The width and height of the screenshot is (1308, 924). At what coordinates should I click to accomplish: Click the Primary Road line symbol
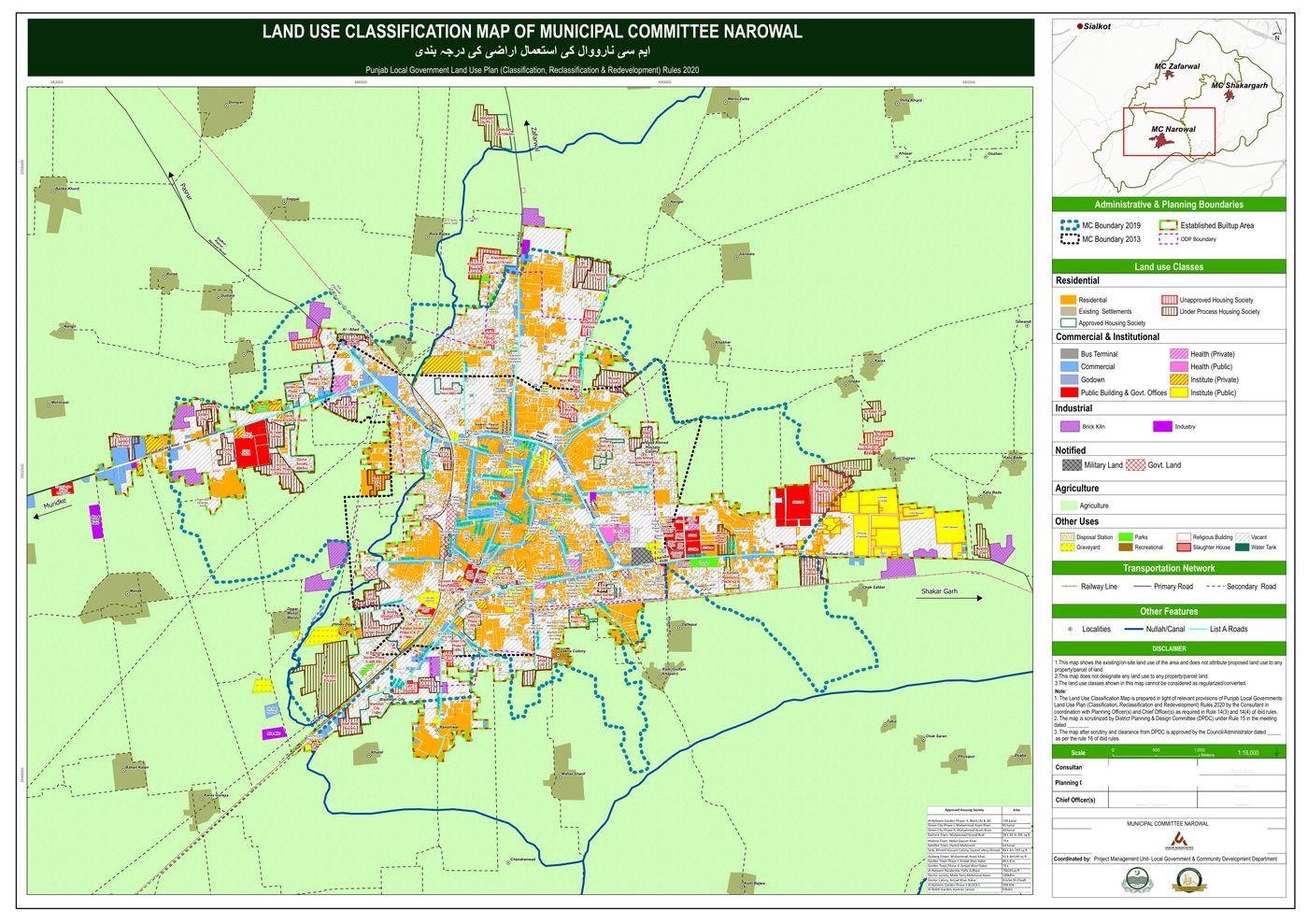(x=1143, y=587)
